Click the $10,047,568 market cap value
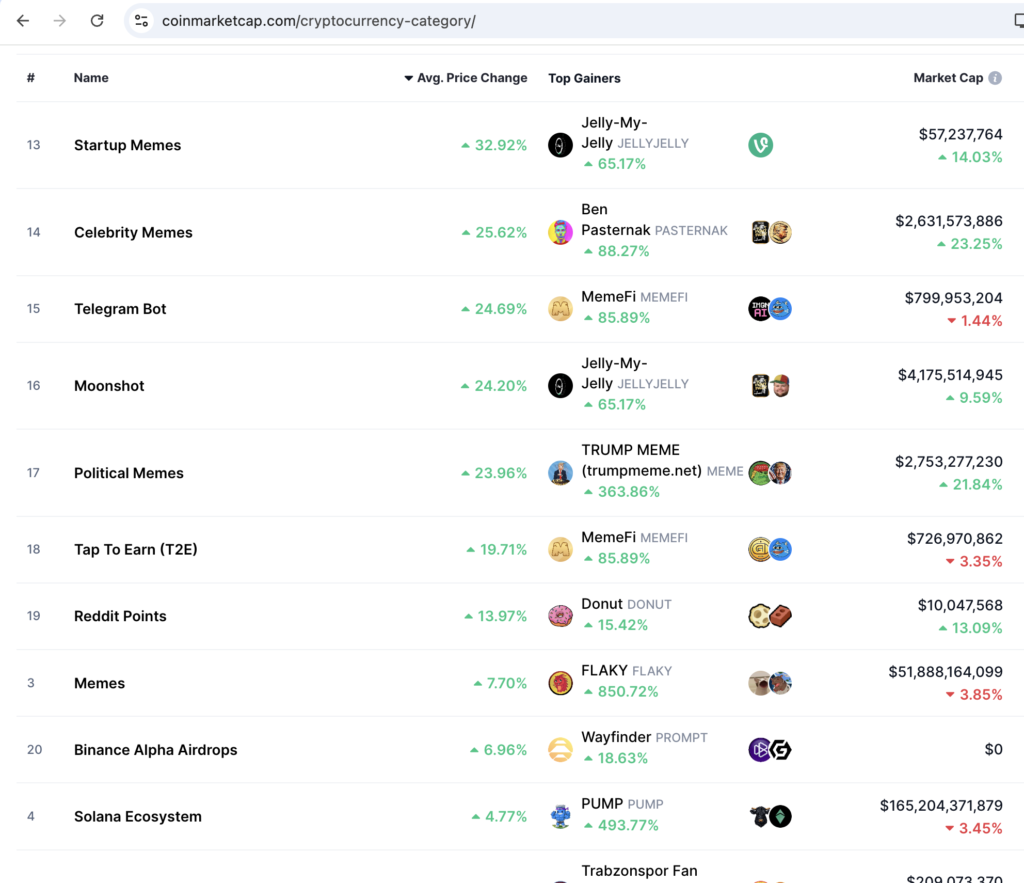The width and height of the screenshot is (1024, 883). coord(960,605)
